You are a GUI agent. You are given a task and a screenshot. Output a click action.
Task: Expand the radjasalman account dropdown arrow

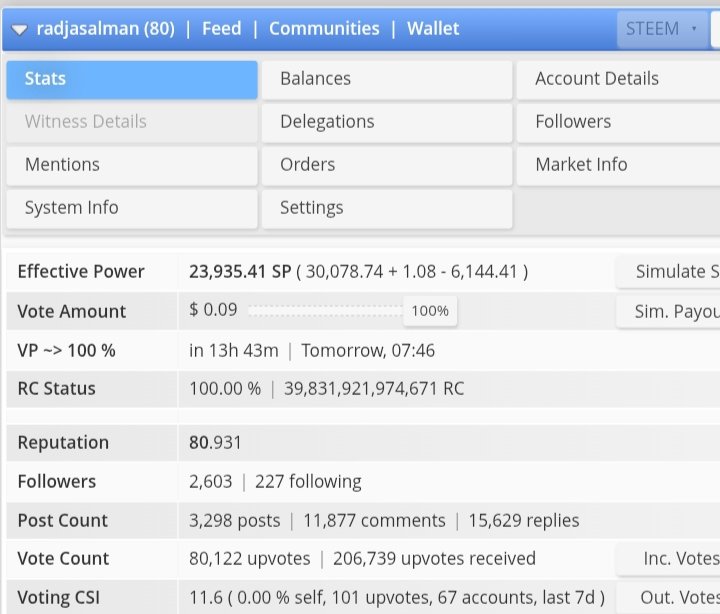[19, 30]
